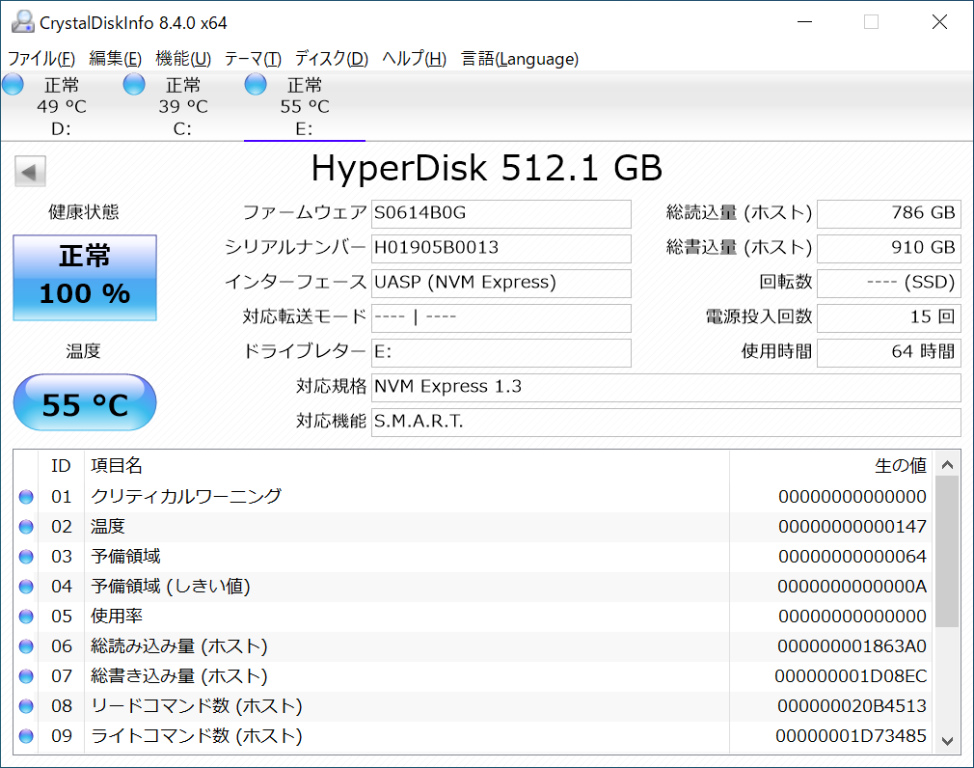Screen dimensions: 974x768
Task: Click status orb for attribute 09 write commands
Action: pyautogui.click(x=26, y=737)
